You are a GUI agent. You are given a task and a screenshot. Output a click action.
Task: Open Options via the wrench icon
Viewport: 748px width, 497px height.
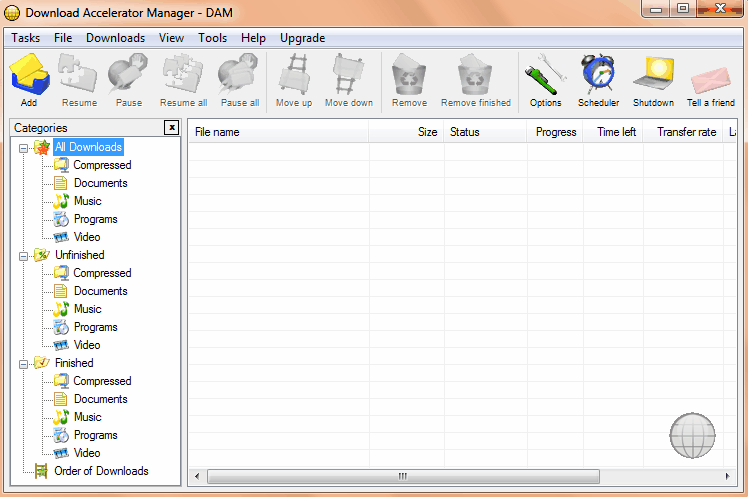[545, 74]
